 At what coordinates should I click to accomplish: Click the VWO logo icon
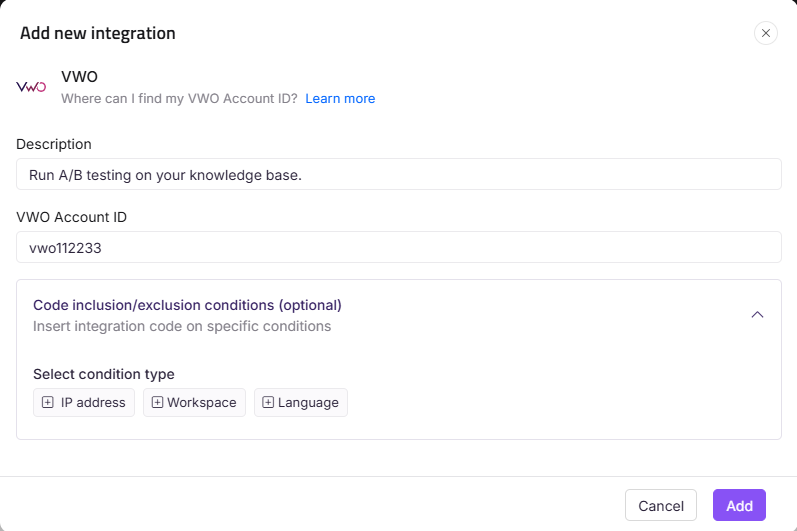31,87
